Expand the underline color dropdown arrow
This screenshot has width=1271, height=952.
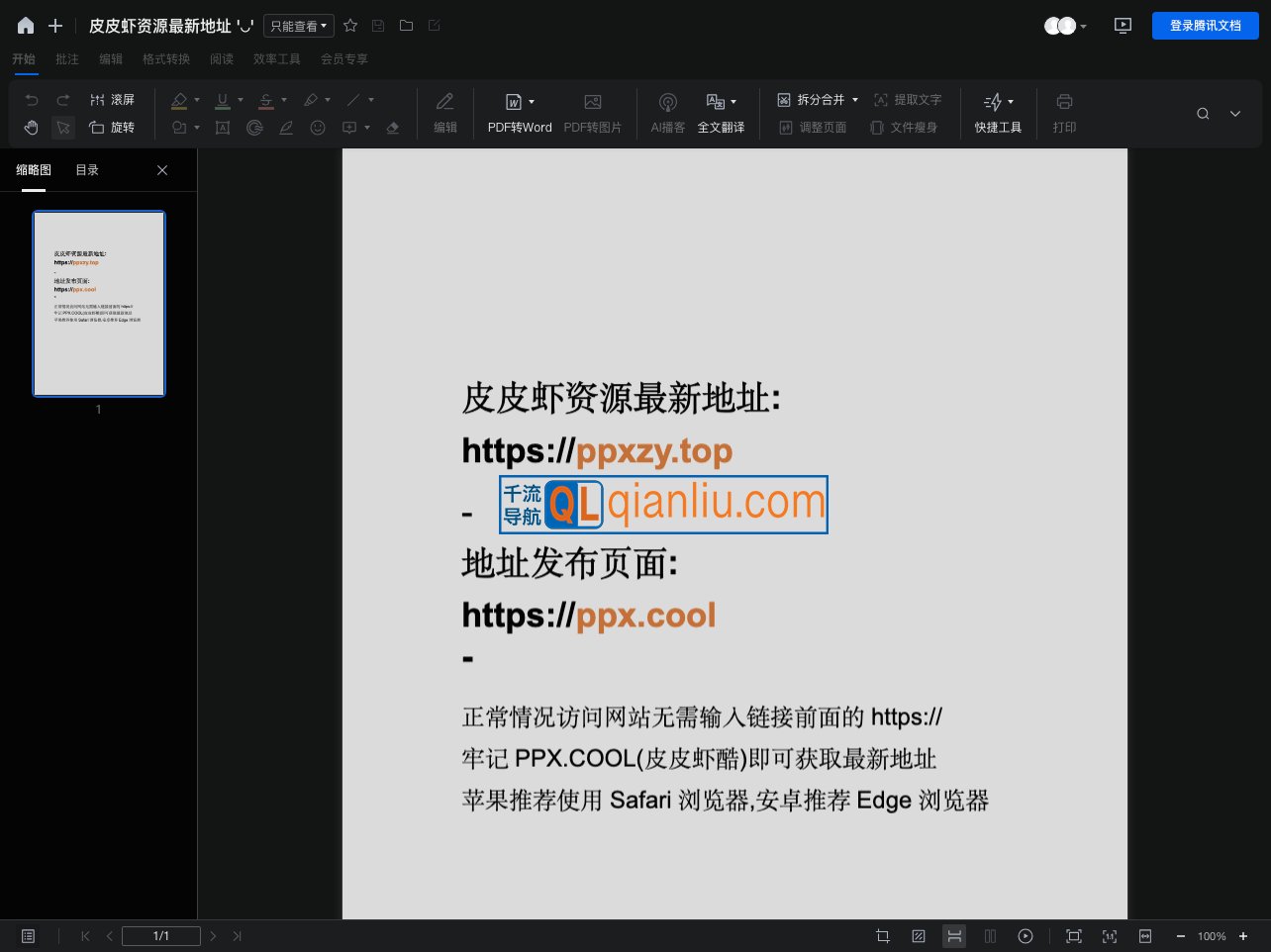[241, 100]
